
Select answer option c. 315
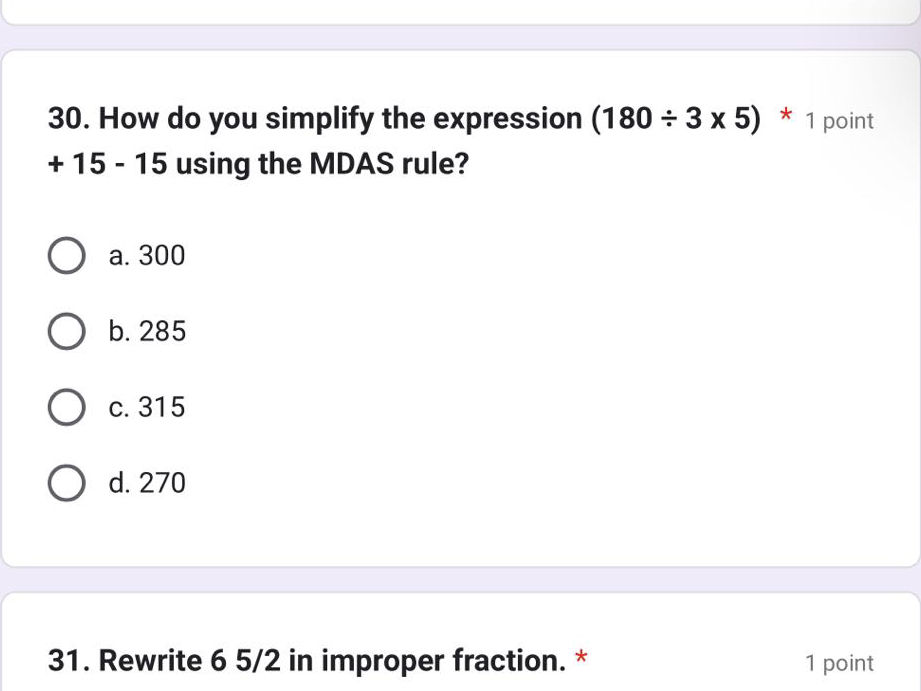tap(66, 407)
